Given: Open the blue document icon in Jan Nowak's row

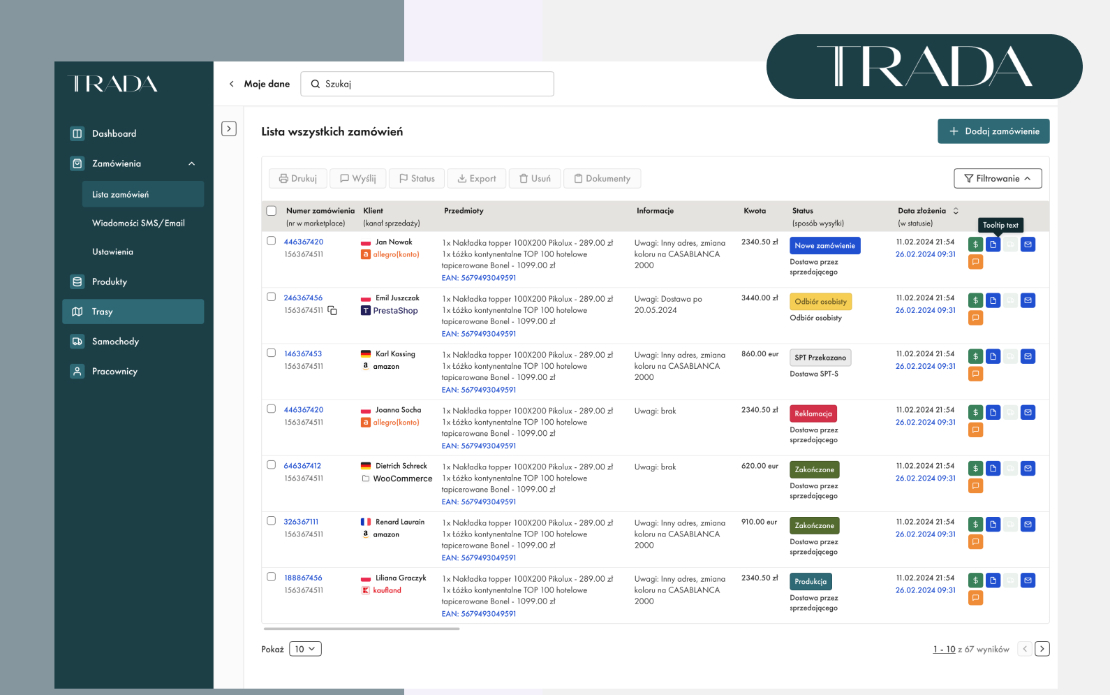Looking at the screenshot, I should (x=993, y=244).
